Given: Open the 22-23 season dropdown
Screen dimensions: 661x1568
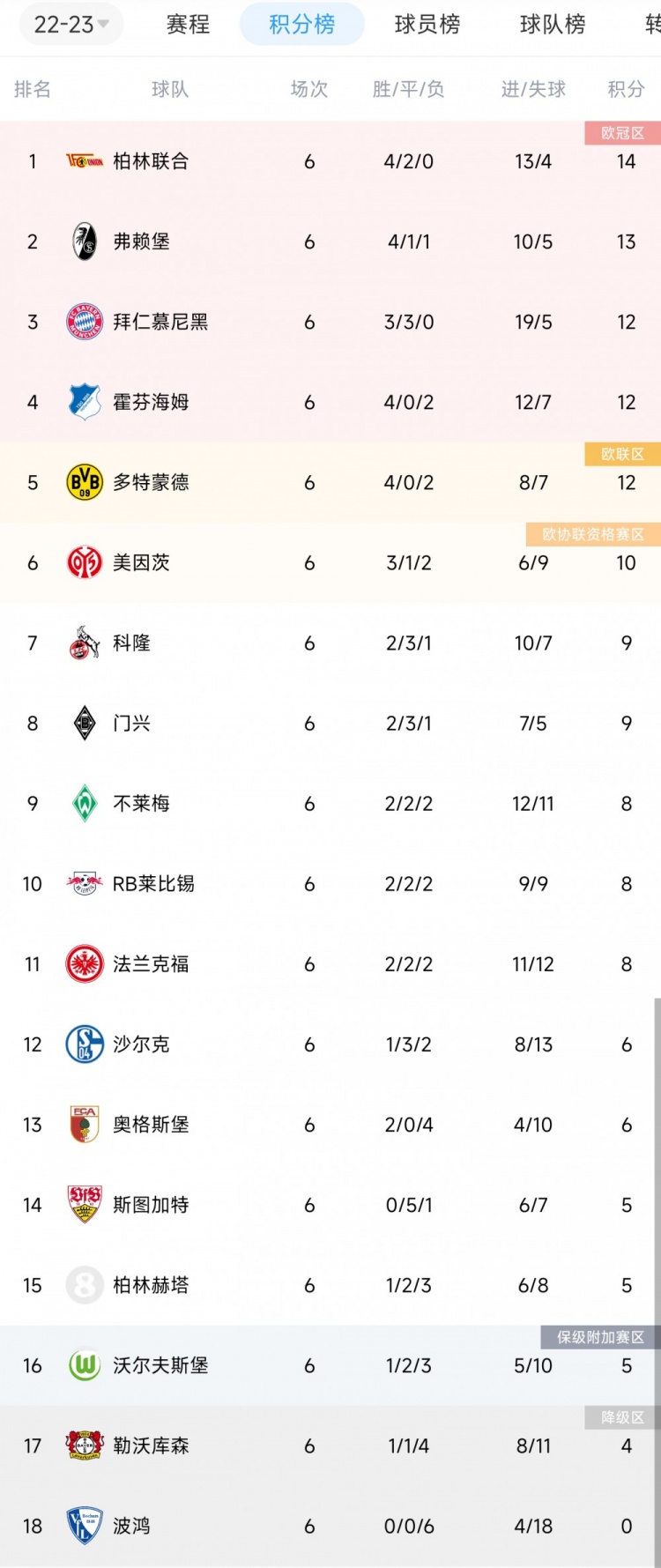Looking at the screenshot, I should pos(71,25).
